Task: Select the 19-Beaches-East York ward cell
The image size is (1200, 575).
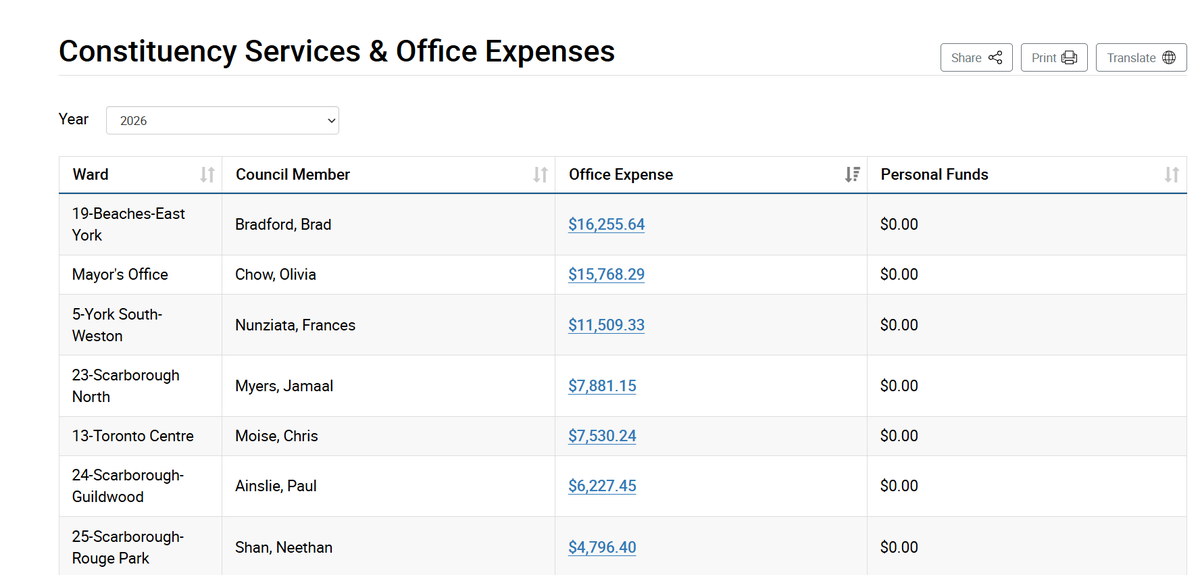Action: coord(140,224)
